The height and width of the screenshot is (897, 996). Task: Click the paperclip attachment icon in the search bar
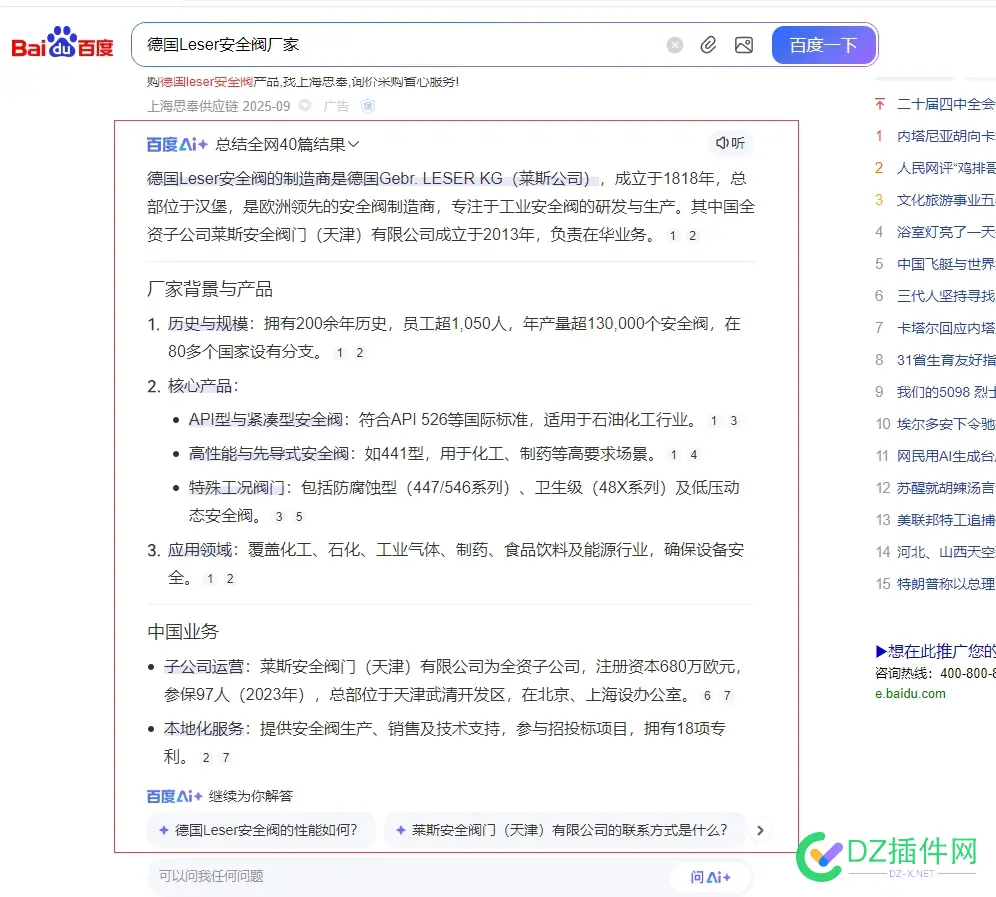(709, 45)
